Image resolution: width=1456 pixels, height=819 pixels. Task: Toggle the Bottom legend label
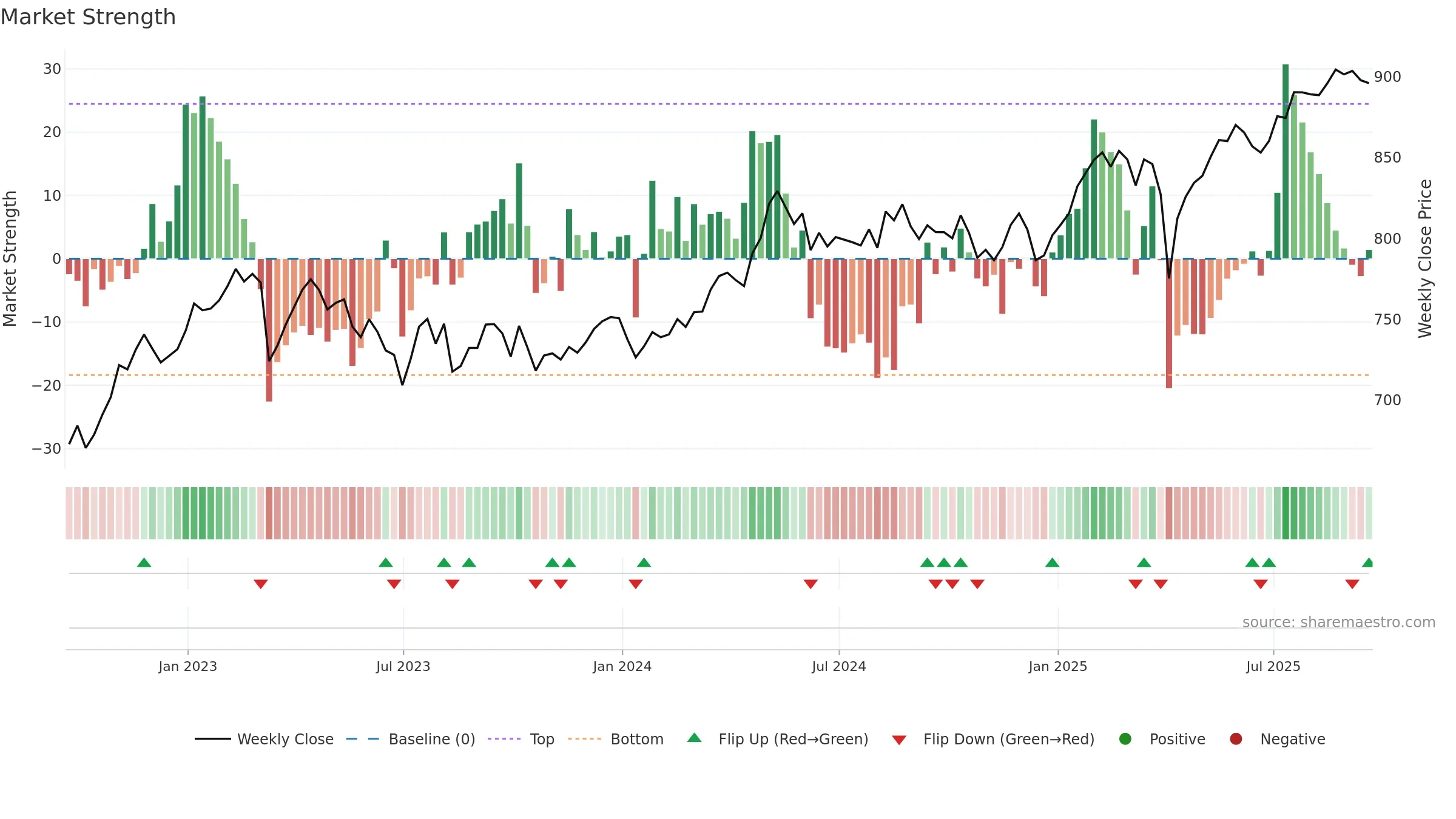[637, 739]
